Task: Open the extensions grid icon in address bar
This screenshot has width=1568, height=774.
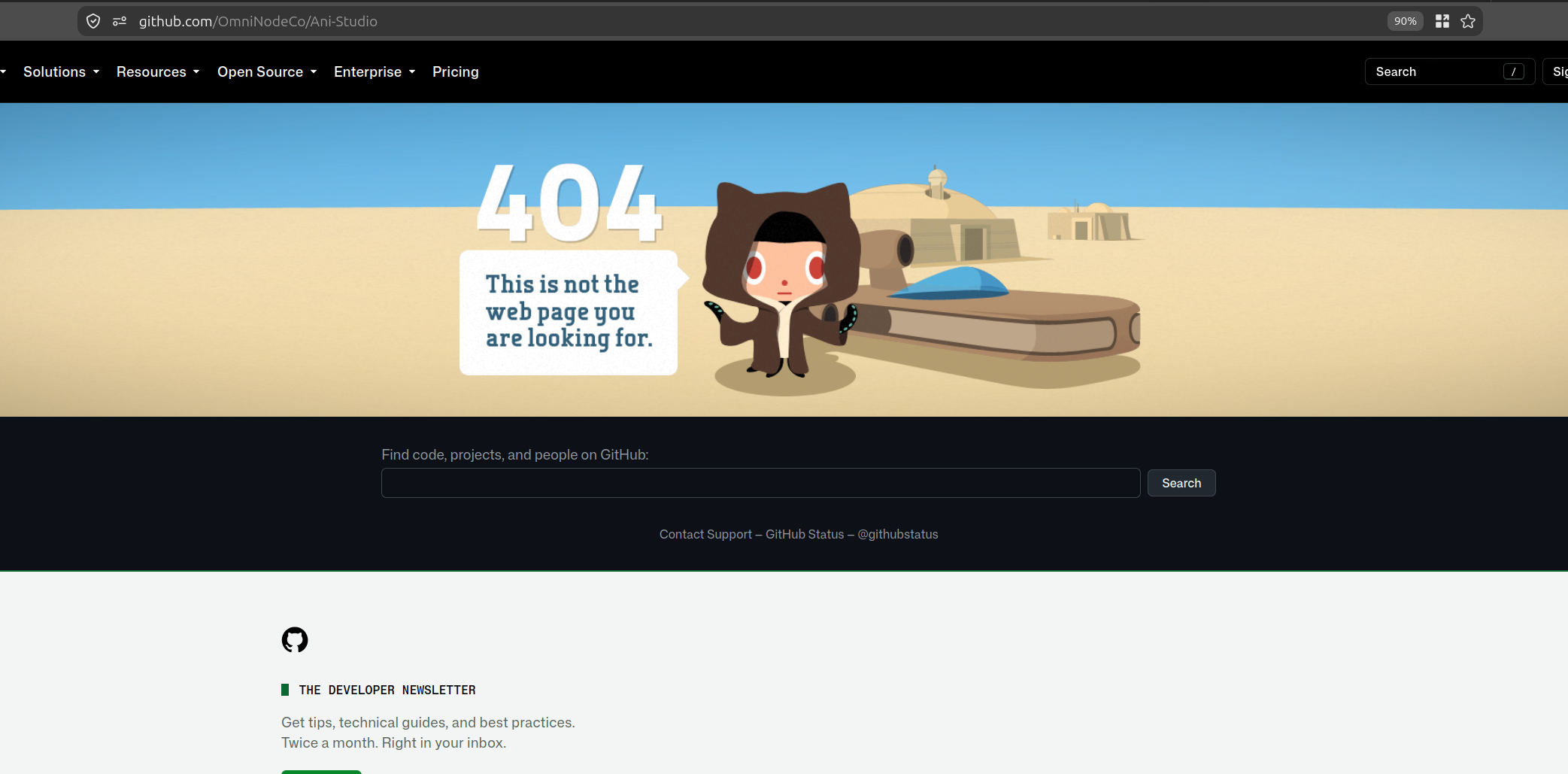Action: click(x=1442, y=21)
